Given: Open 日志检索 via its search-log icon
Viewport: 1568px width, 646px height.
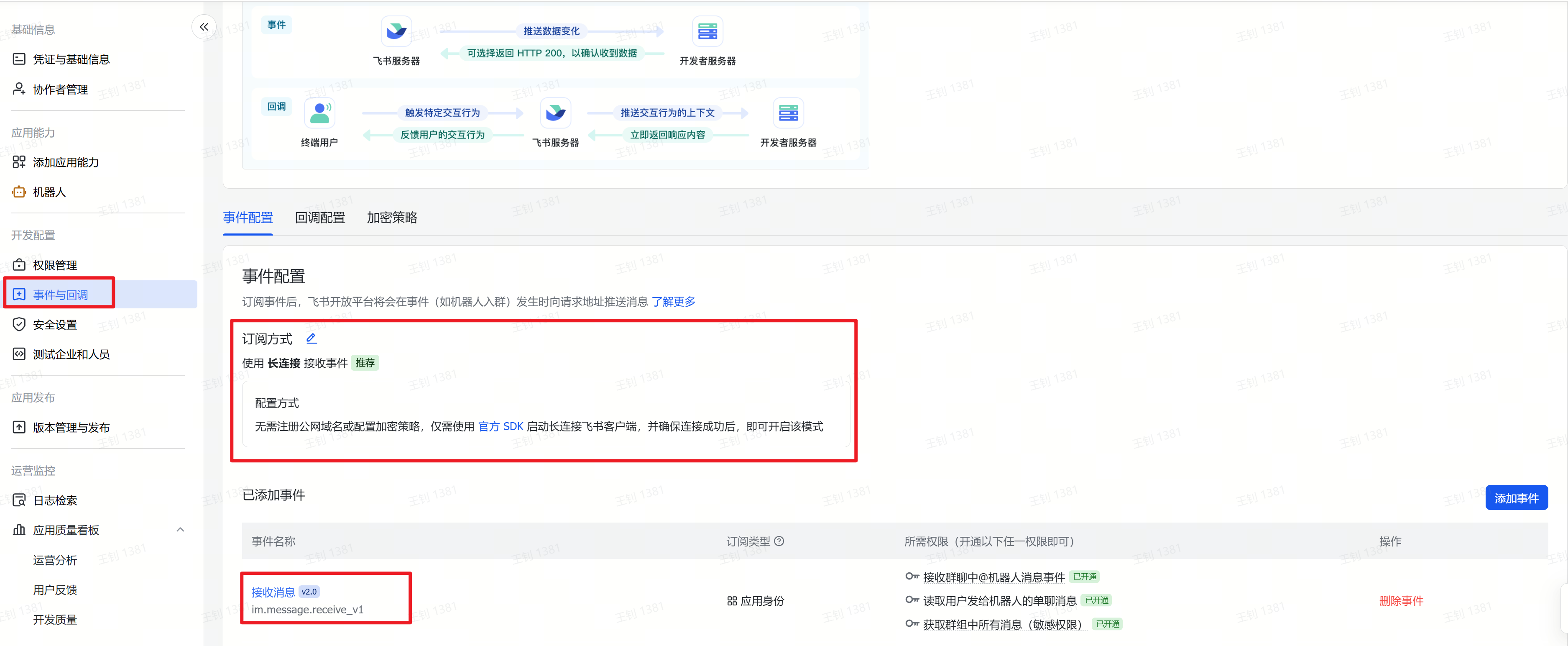Looking at the screenshot, I should pos(19,500).
